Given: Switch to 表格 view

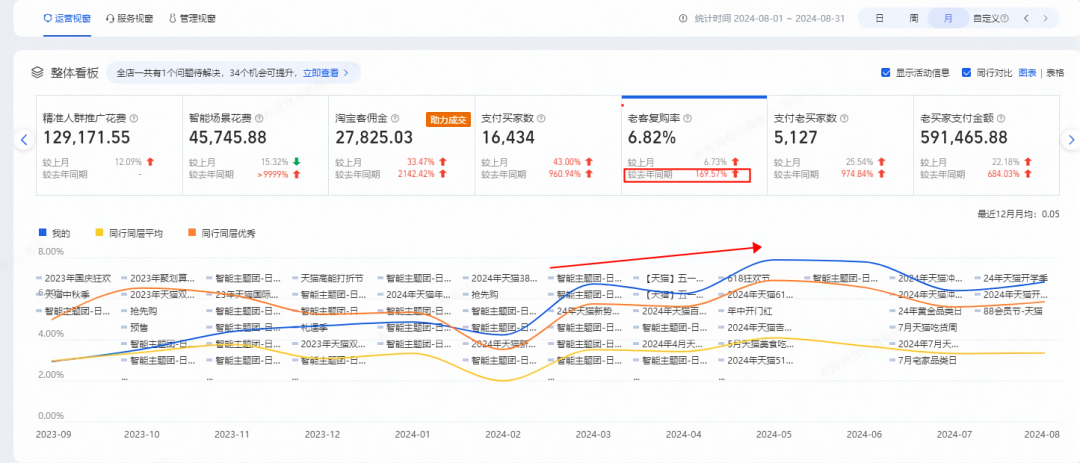Looking at the screenshot, I should click(x=1055, y=72).
